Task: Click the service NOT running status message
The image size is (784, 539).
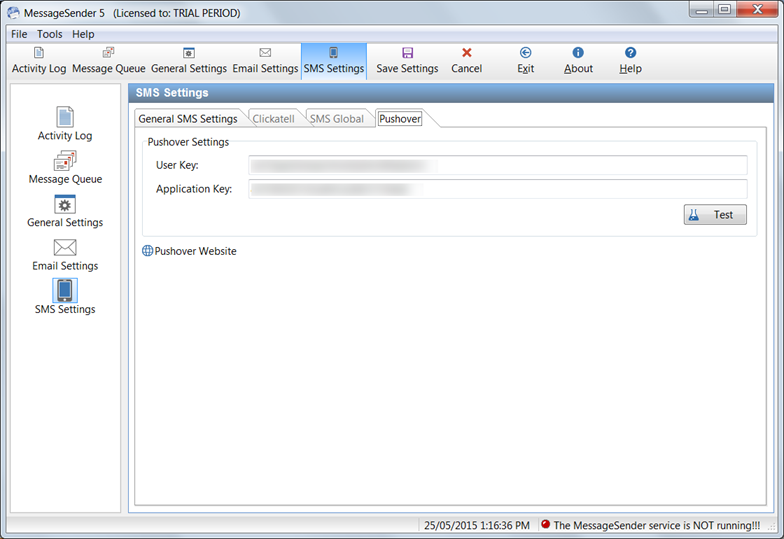Action: pyautogui.click(x=656, y=525)
